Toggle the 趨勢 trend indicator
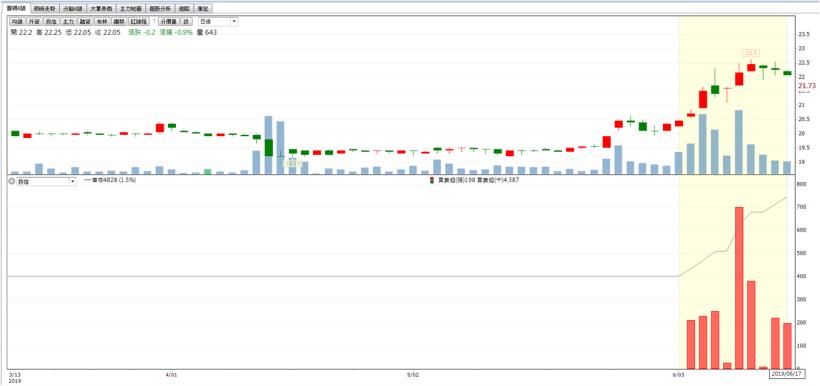Image resolution: width=820 pixels, height=386 pixels. (119, 21)
